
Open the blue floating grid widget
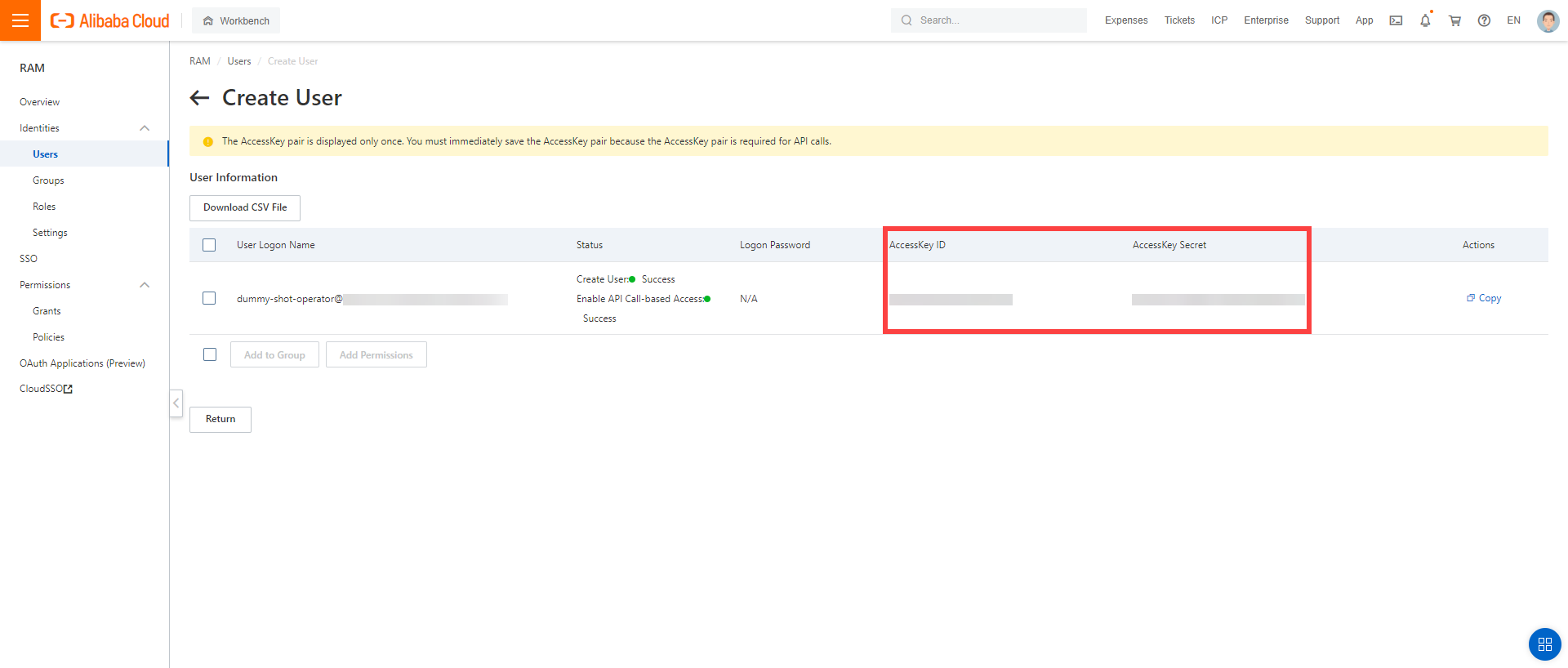(1544, 644)
